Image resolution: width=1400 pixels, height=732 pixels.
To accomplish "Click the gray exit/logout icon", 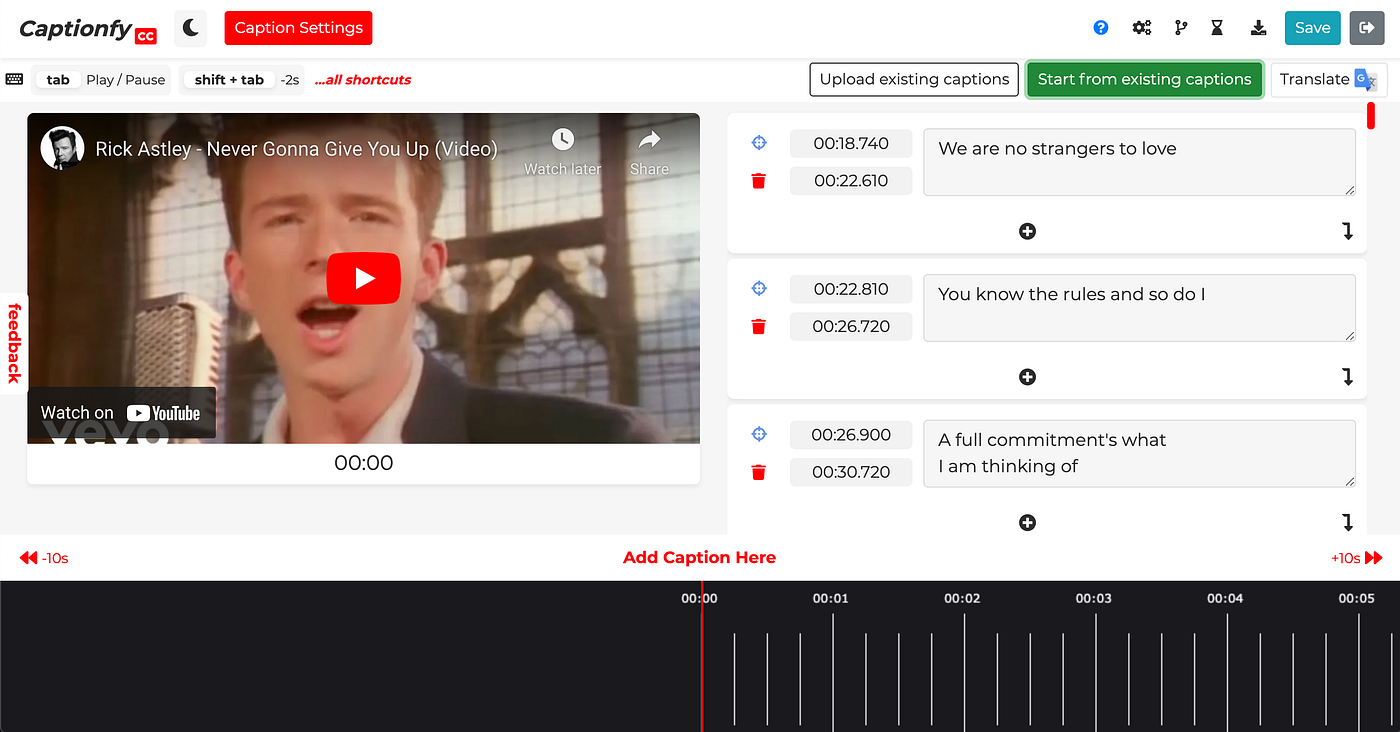I will click(1366, 28).
